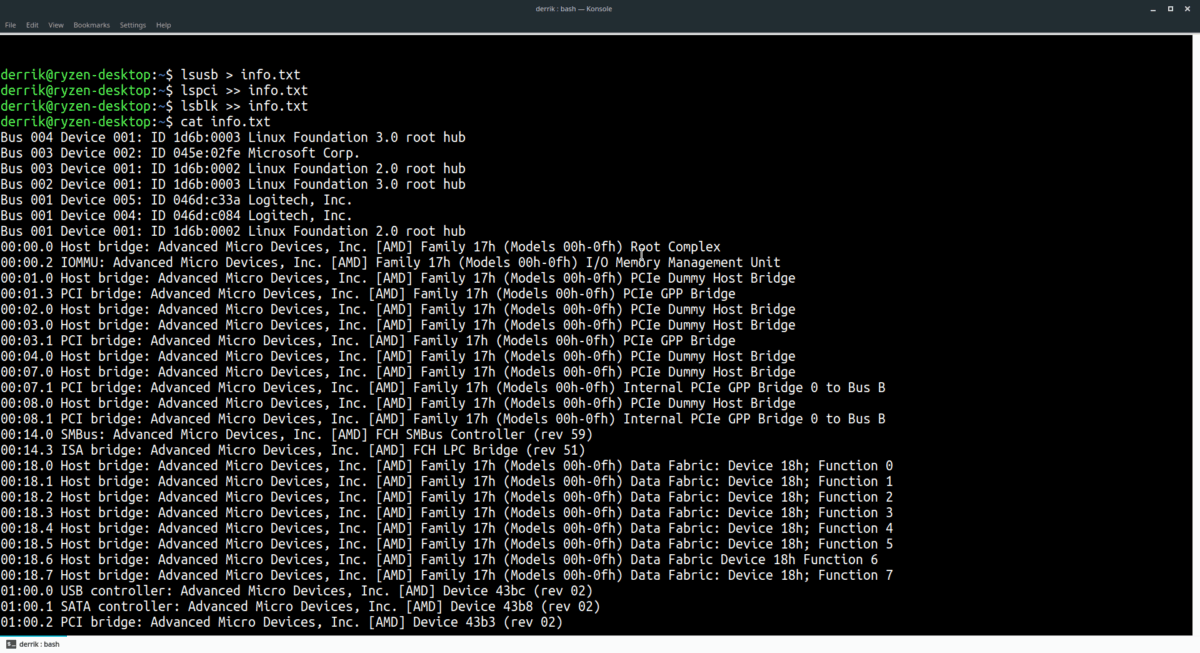Click the '00:14.3 ISA bridge' line
The height and width of the screenshot is (653, 1200).
pyautogui.click(x=293, y=451)
